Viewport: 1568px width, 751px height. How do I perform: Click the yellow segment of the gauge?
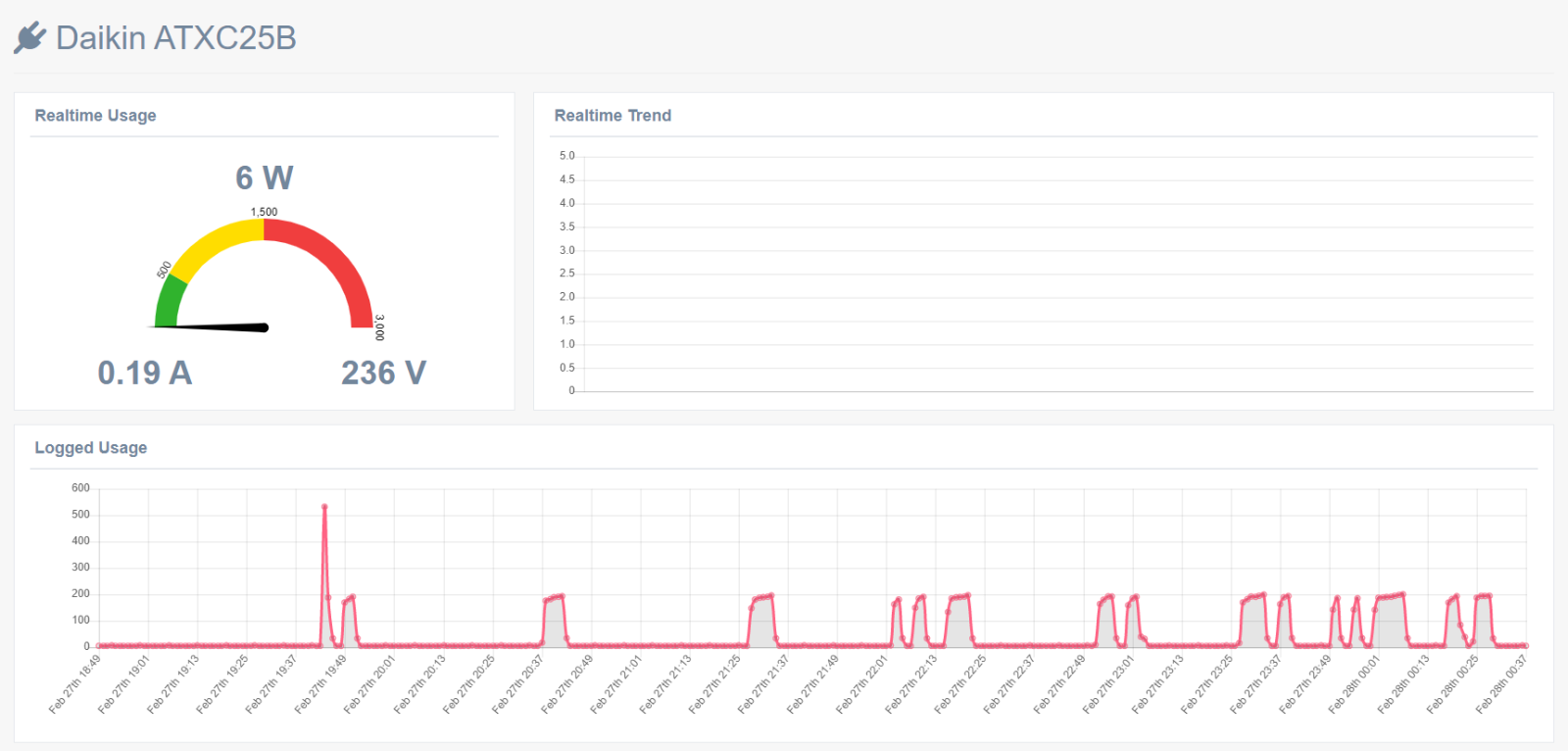click(216, 243)
